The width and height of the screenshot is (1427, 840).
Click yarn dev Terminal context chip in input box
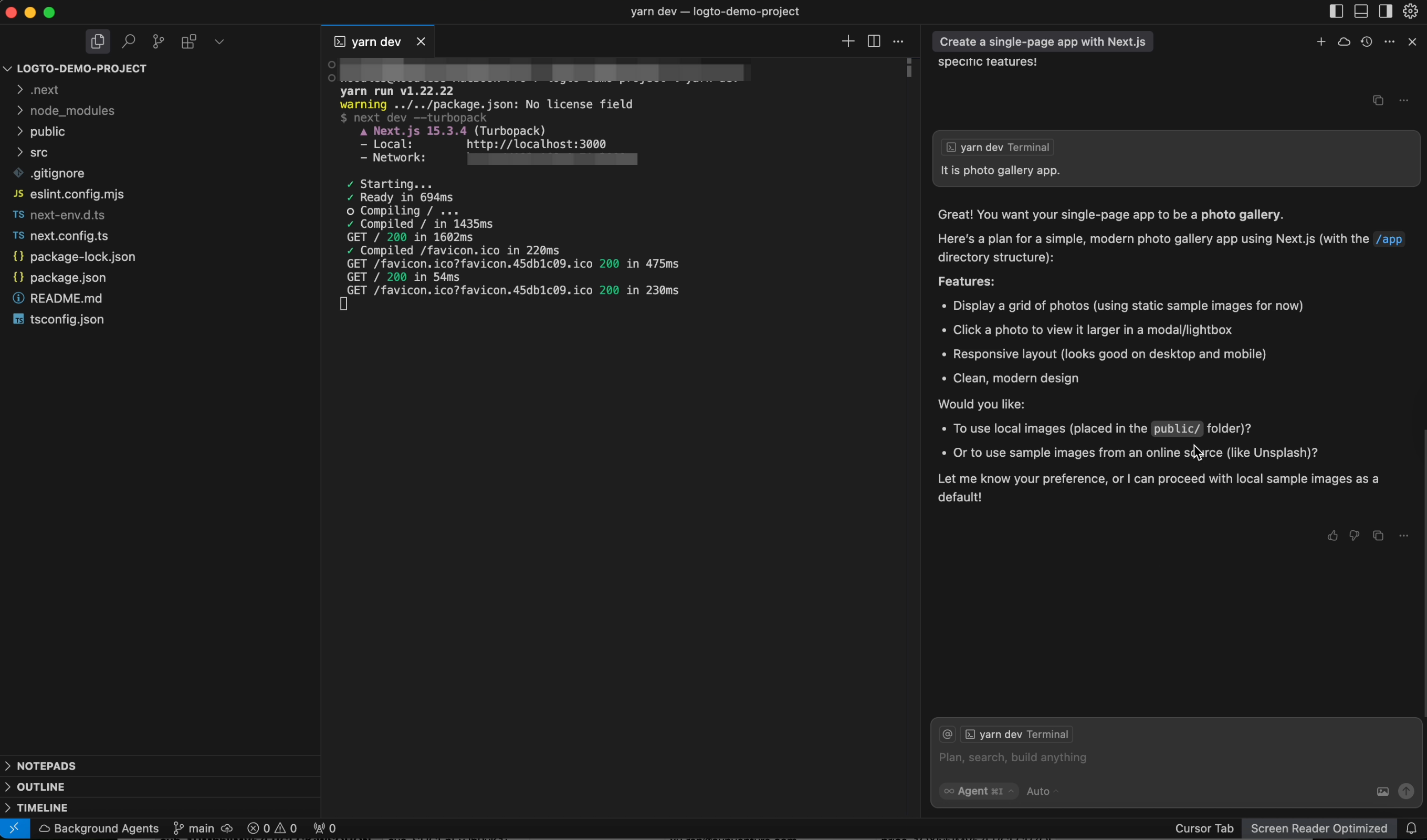pyautogui.click(x=1016, y=734)
